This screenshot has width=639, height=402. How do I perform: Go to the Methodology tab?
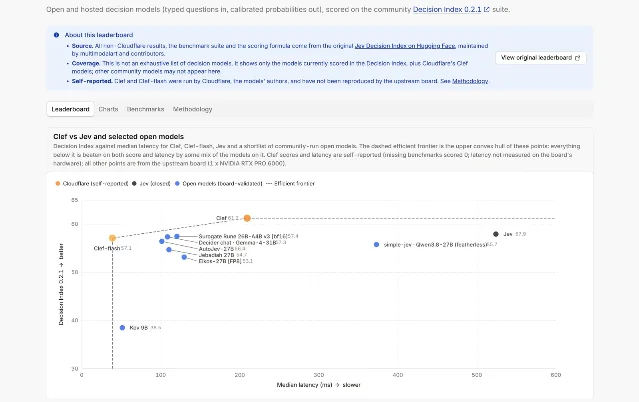click(192, 109)
